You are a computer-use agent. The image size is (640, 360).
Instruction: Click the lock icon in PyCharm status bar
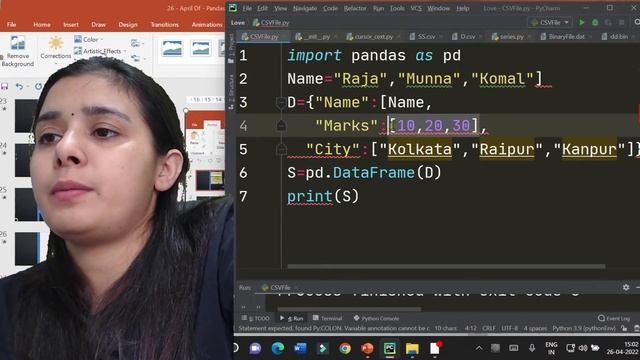click(624, 328)
